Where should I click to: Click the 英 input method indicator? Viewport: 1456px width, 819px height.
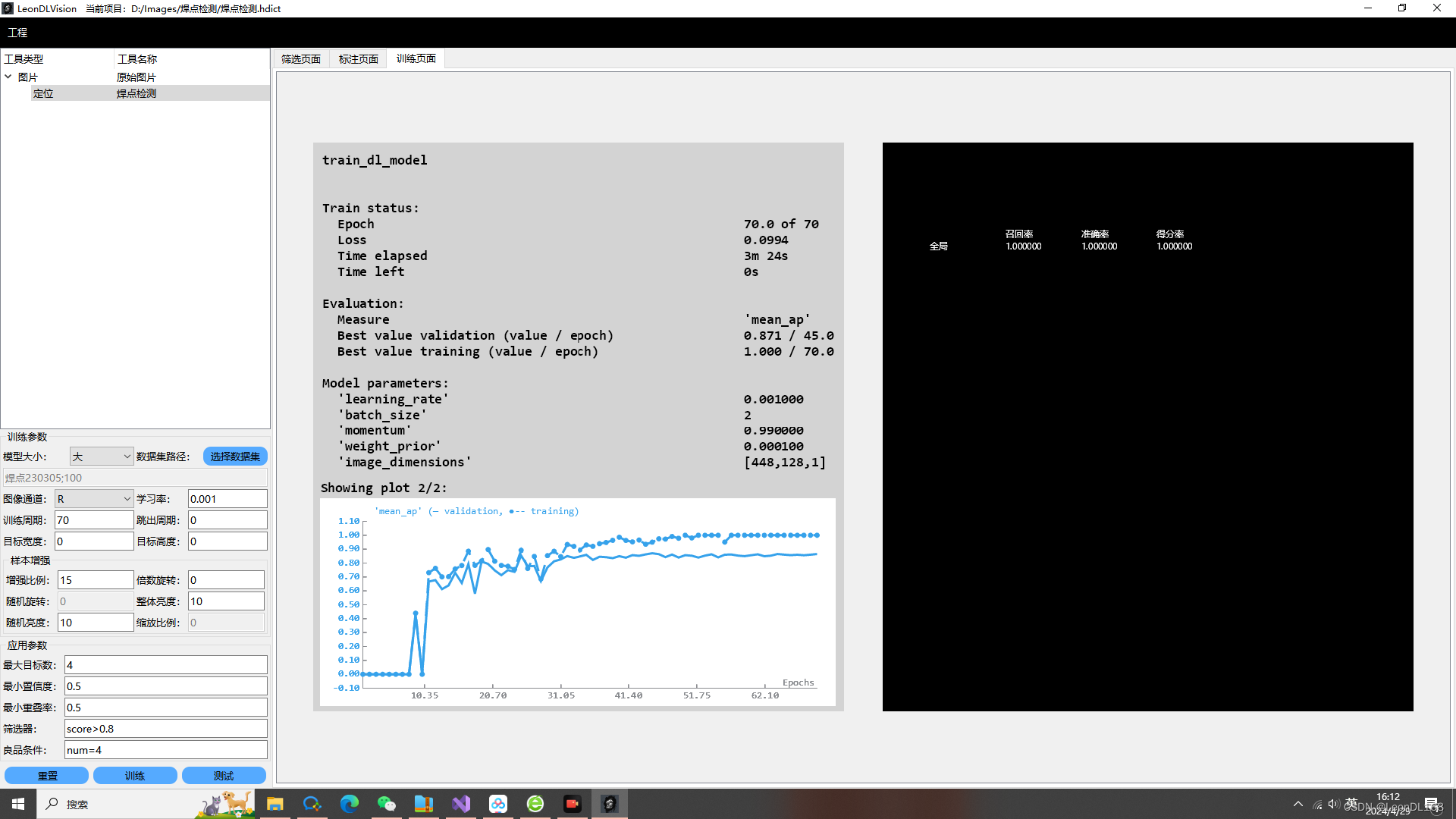1351,803
